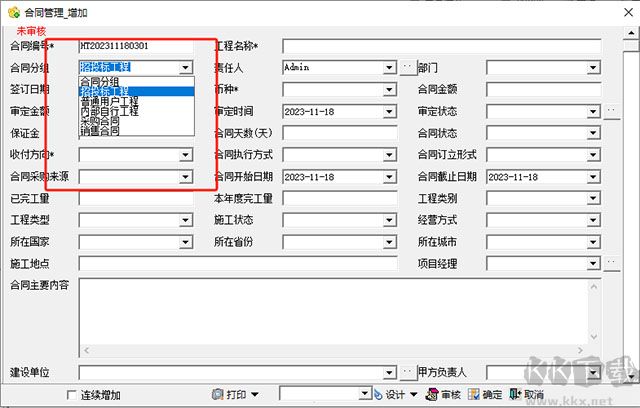Click the 本年度完工量 input field
The width and height of the screenshot is (640, 408).
(340, 199)
